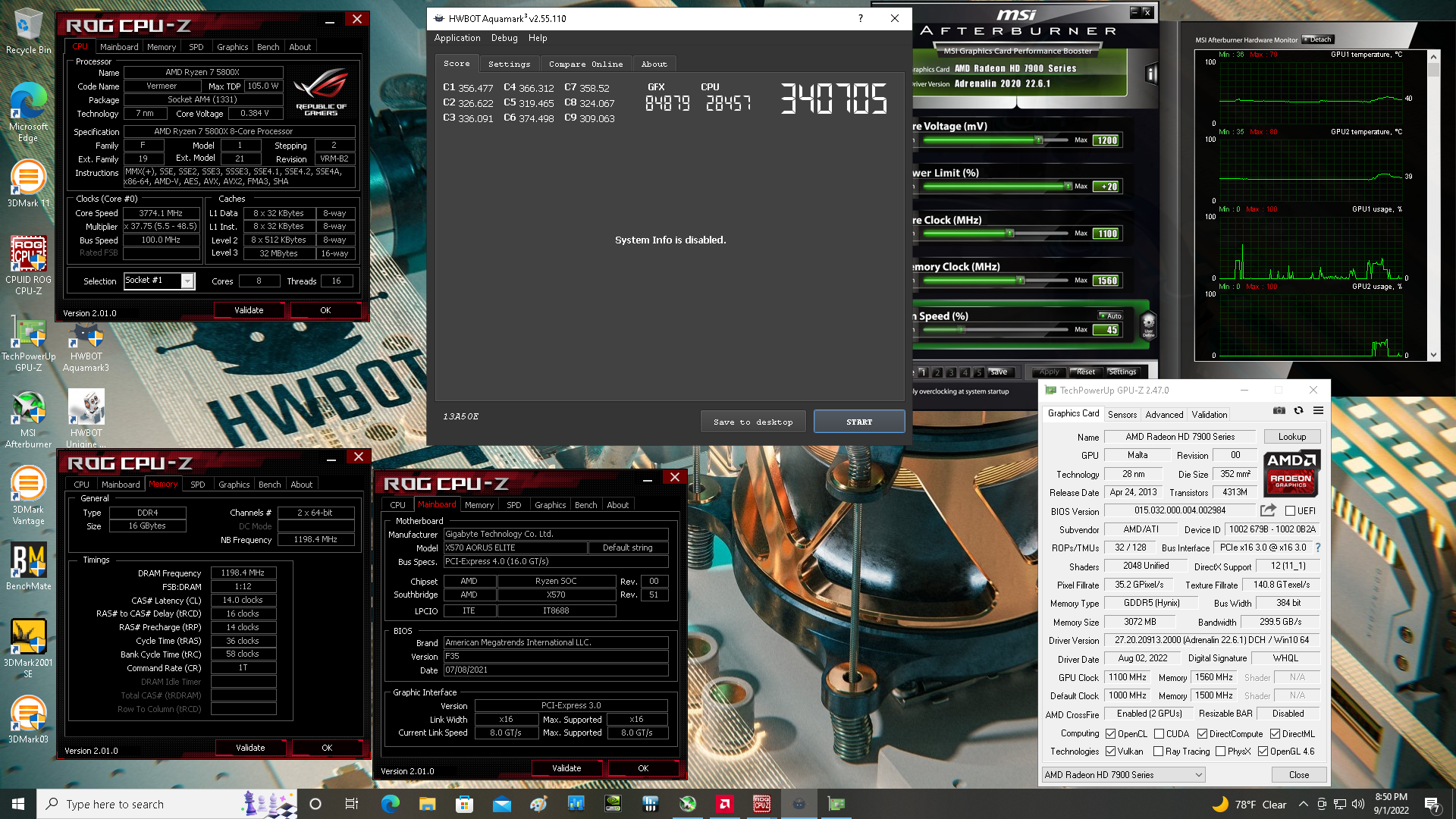Viewport: 1456px width, 819px height.
Task: Toggle the Auto fan speed button in Afterburner
Action: point(1110,315)
